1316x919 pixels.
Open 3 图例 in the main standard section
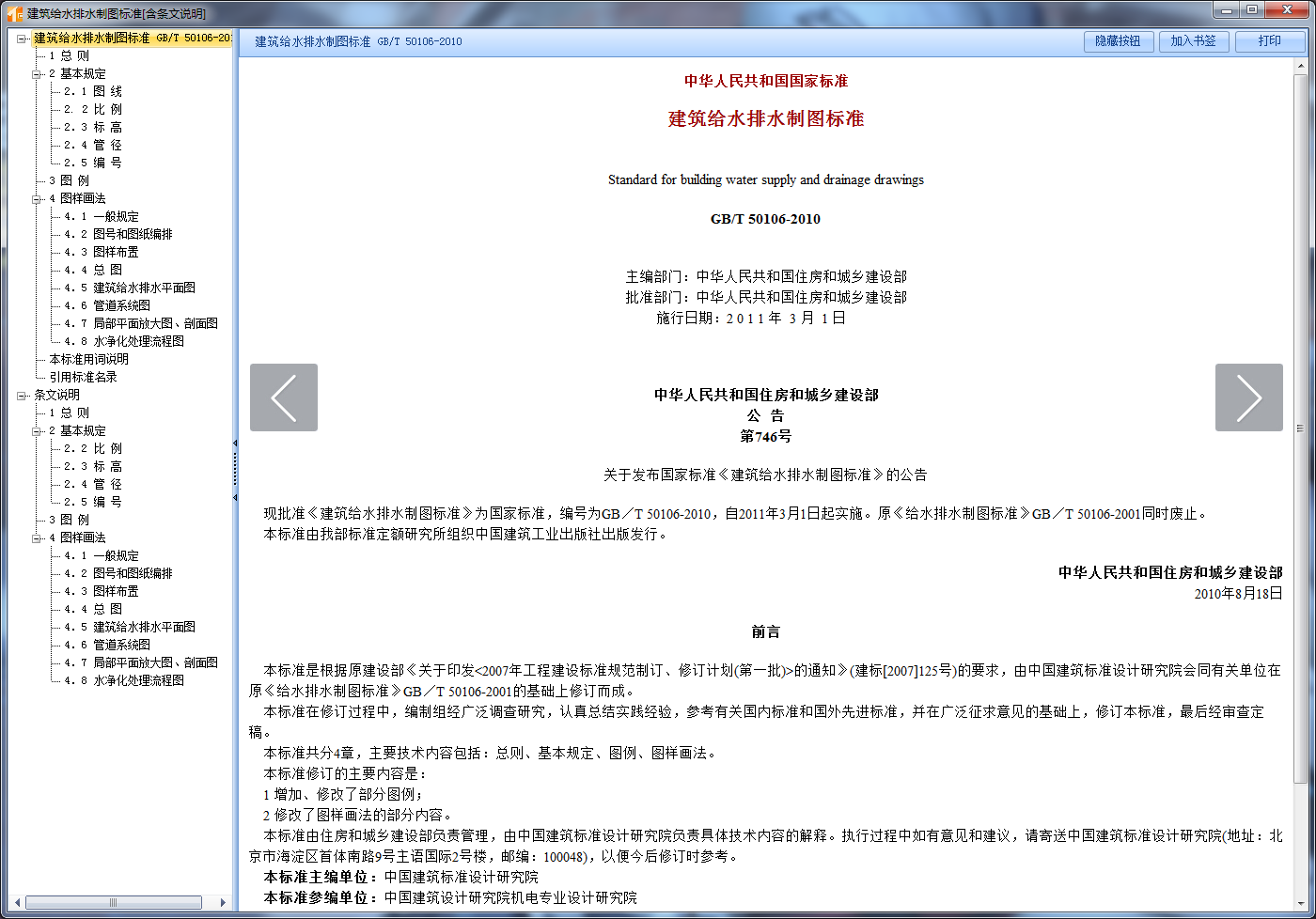point(70,181)
